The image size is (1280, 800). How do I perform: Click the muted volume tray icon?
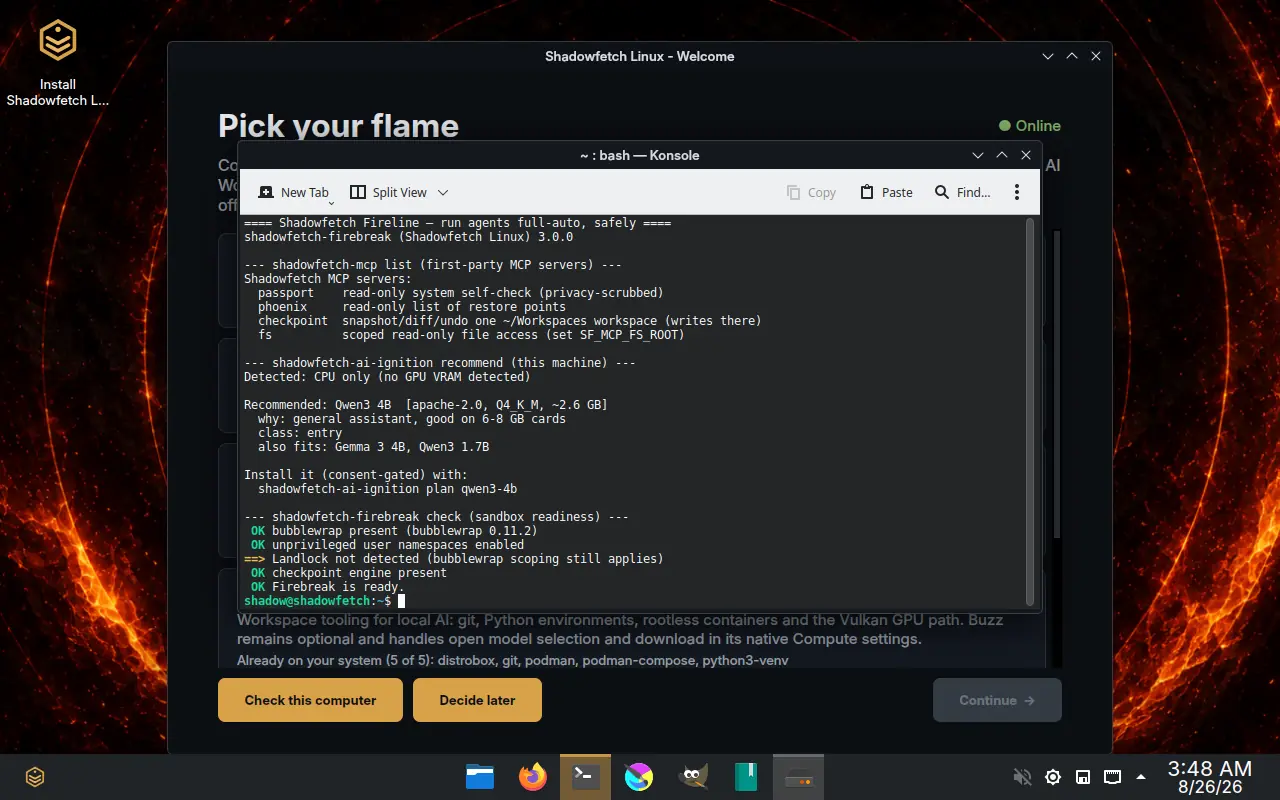tap(1022, 777)
